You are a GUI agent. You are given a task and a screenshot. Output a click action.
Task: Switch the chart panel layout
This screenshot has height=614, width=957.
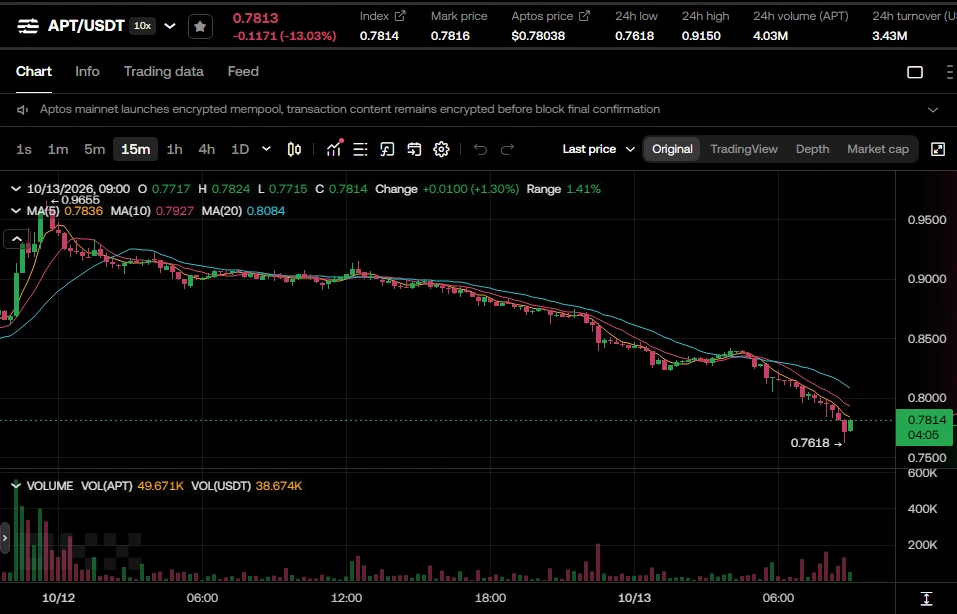coord(915,72)
